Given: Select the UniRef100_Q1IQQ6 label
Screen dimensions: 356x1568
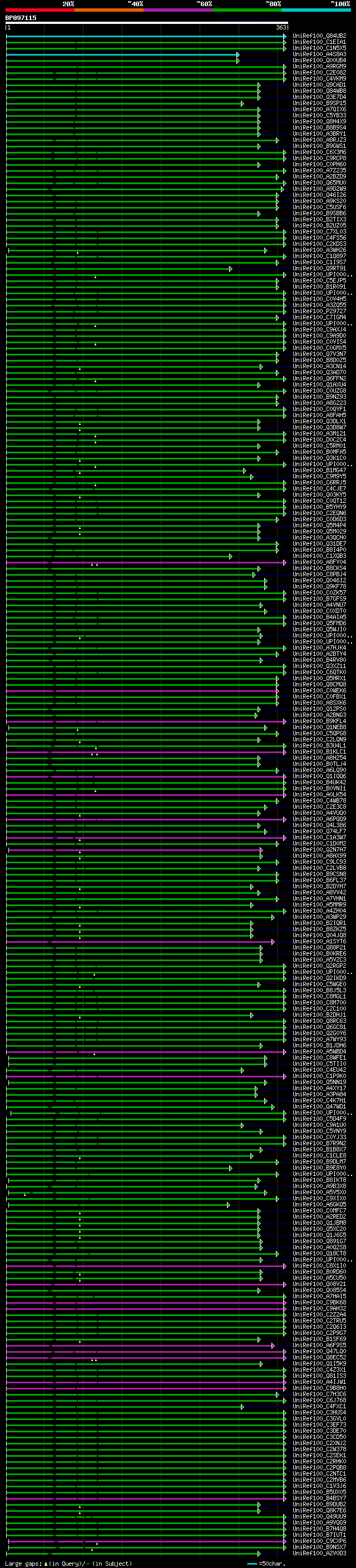Looking at the screenshot, I should coord(319,776).
